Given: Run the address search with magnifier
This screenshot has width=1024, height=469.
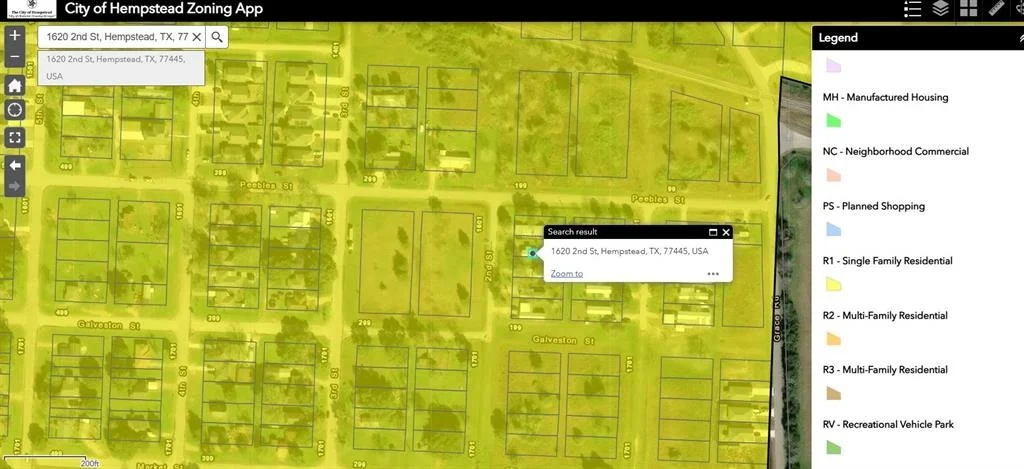Looking at the screenshot, I should click(x=217, y=37).
